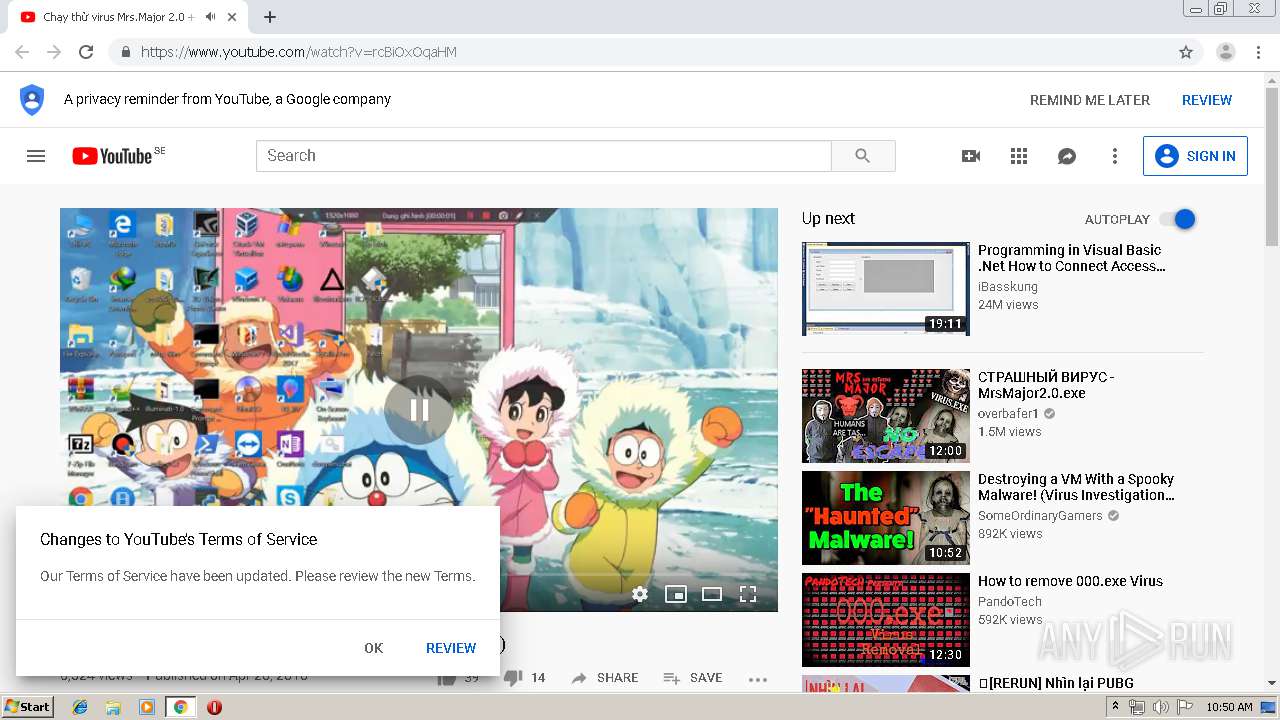This screenshot has height=720, width=1280.
Task: Open more actions below the video
Action: click(758, 679)
